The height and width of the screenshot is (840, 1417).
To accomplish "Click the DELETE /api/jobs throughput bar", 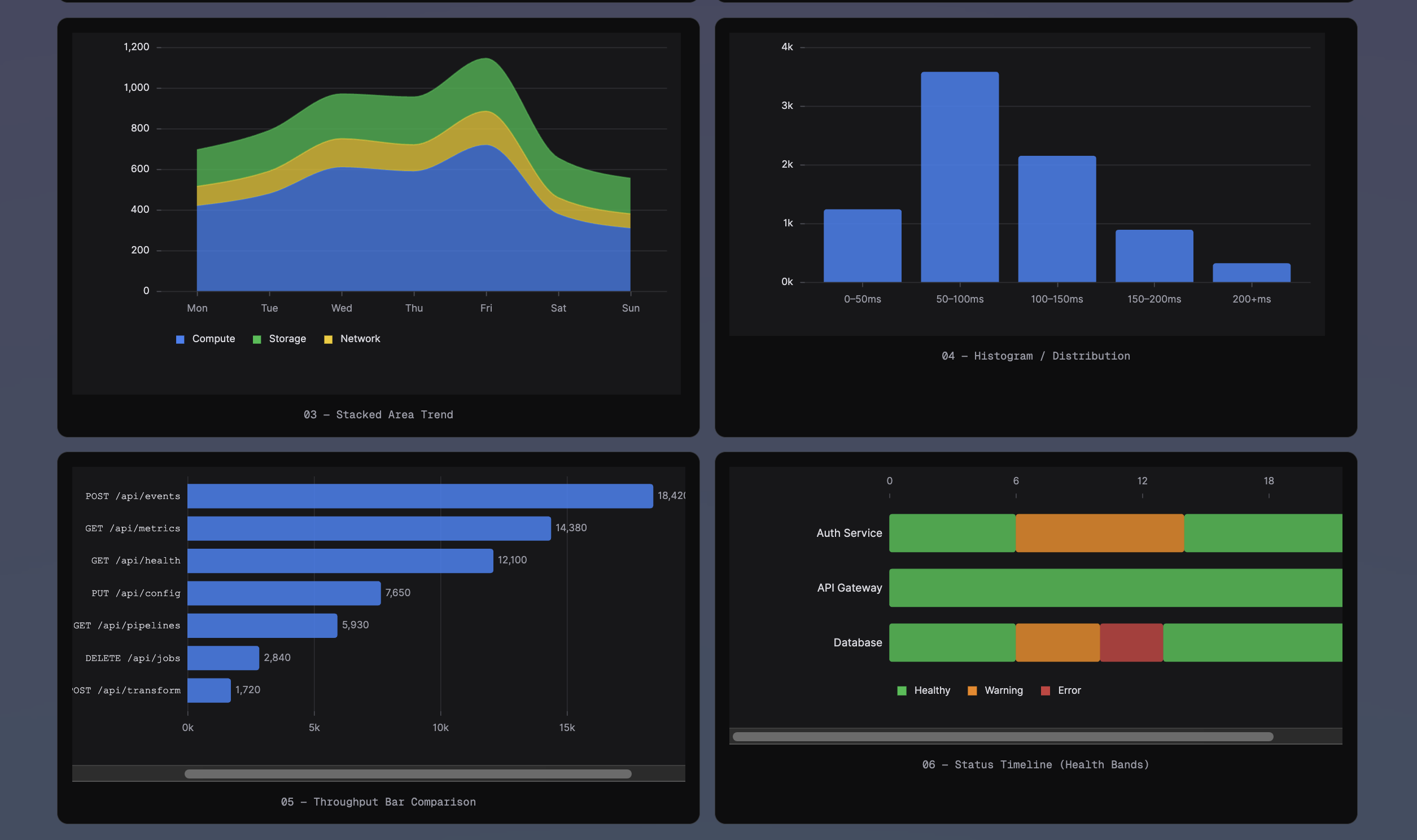I will [x=223, y=657].
